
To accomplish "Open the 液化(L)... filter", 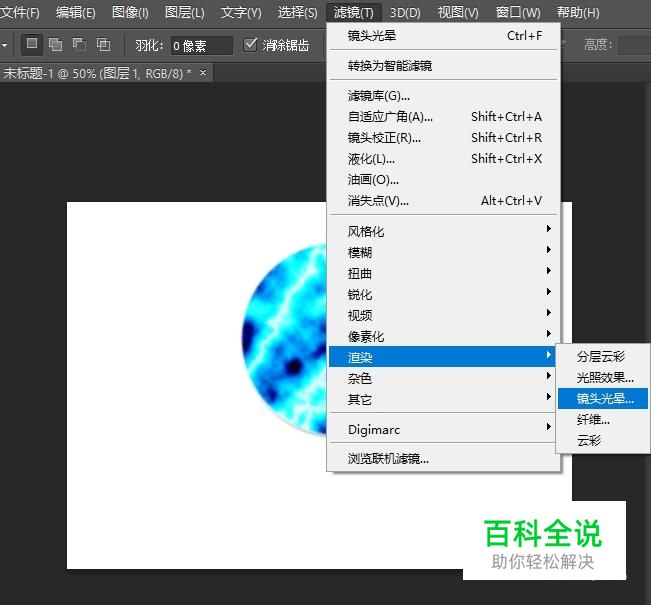I will (443, 159).
